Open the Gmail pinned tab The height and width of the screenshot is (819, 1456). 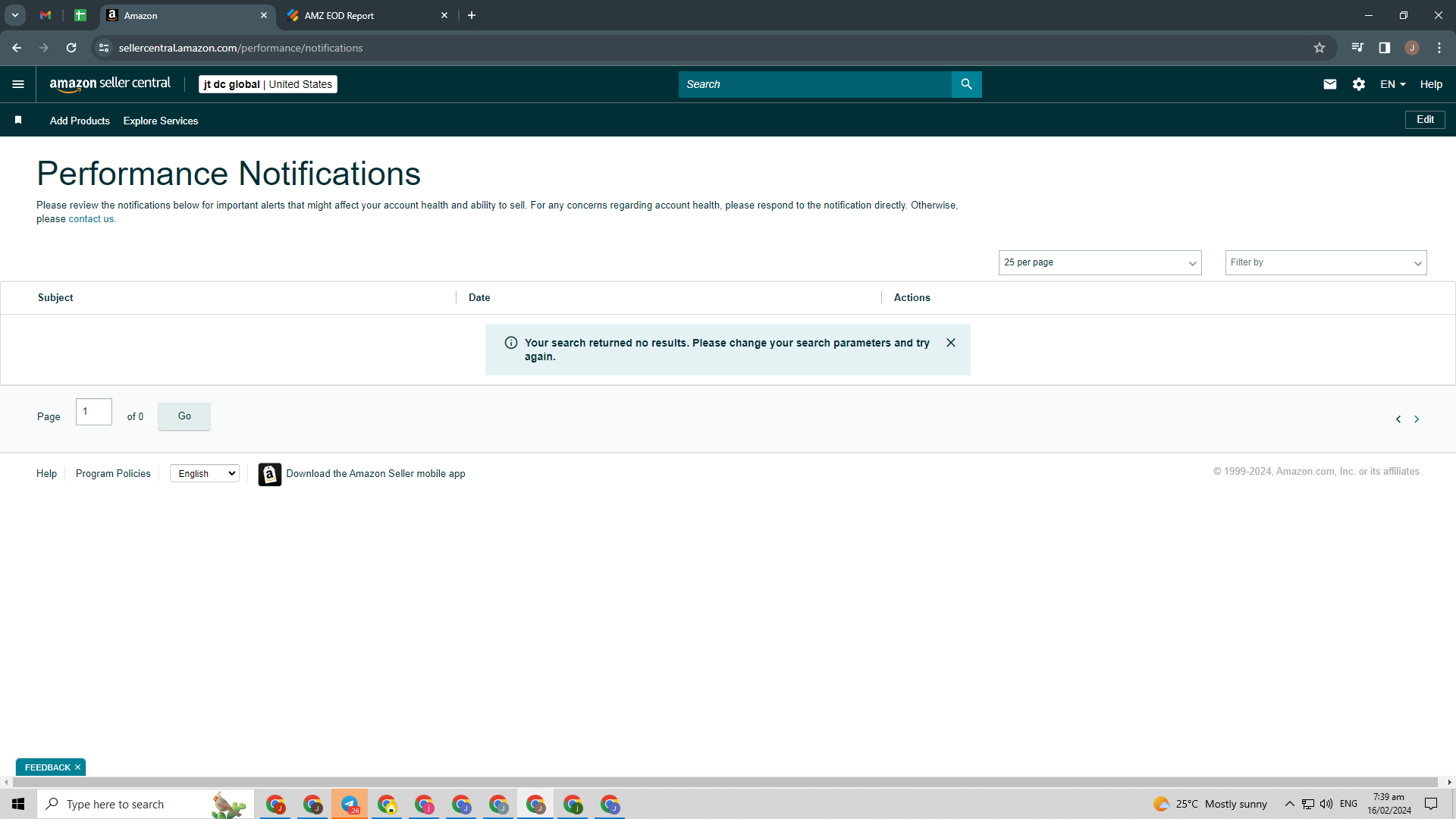[45, 15]
